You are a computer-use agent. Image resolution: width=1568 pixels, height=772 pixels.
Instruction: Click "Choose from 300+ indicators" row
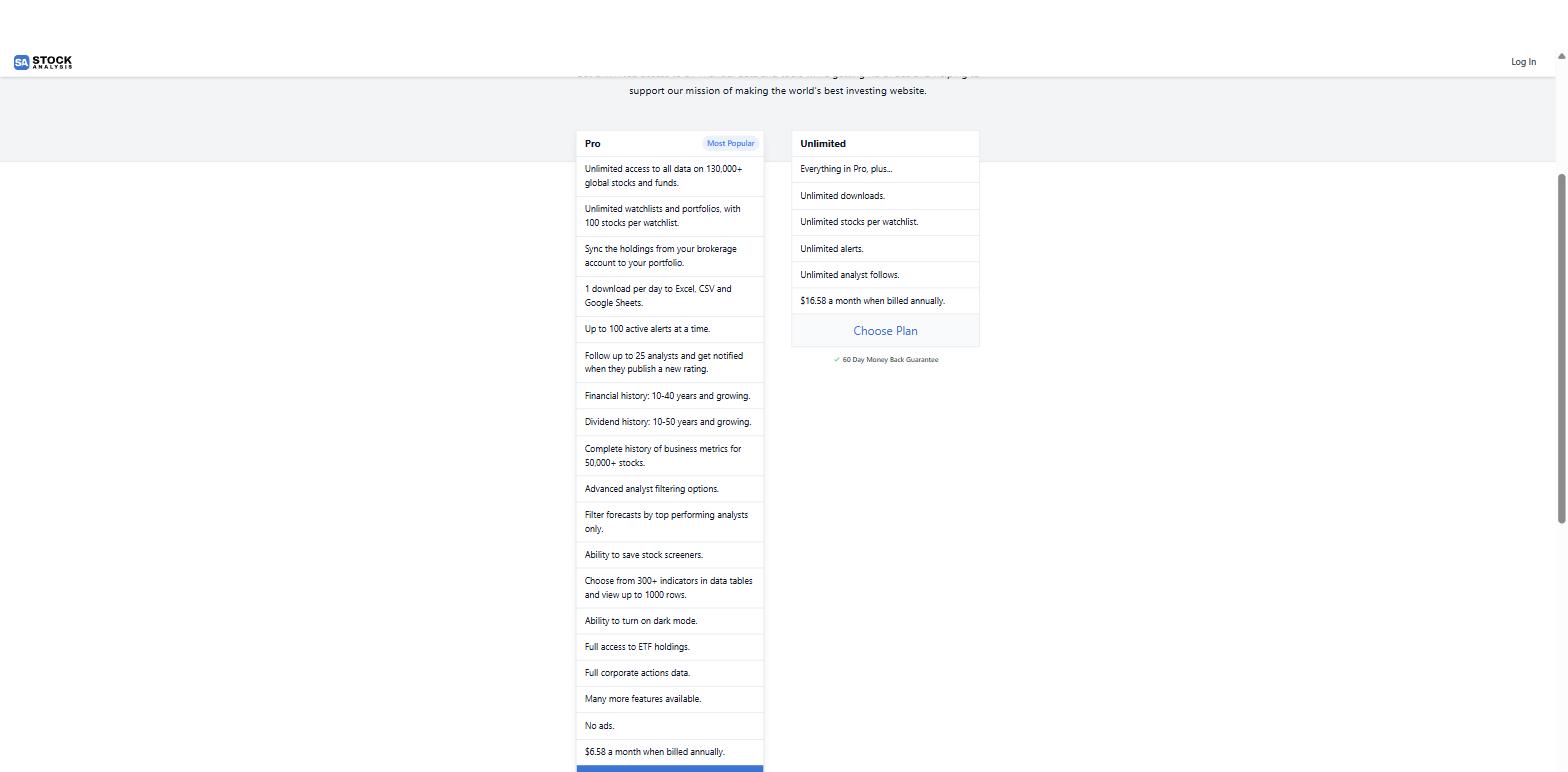point(670,588)
